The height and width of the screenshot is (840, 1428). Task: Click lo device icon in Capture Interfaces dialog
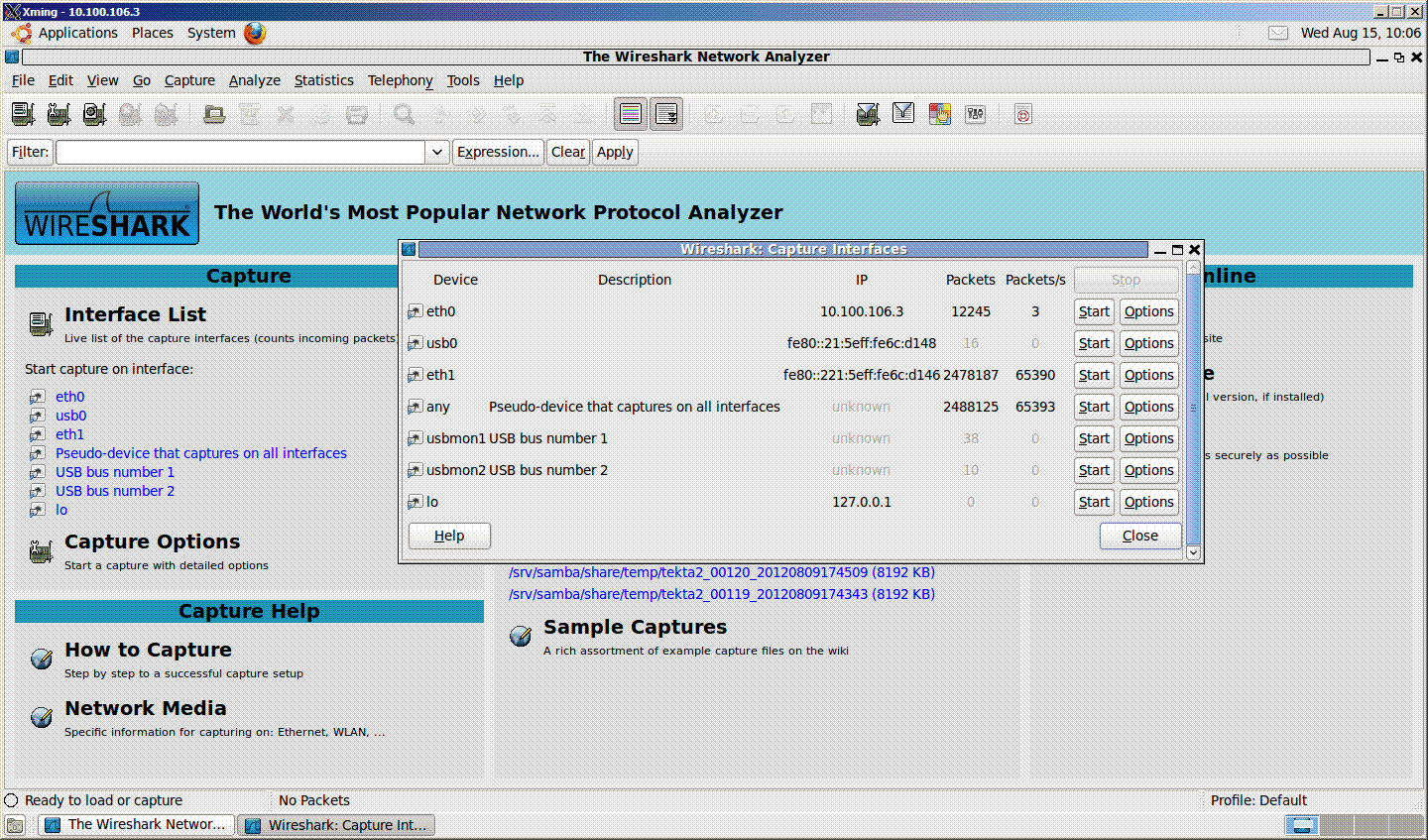point(415,502)
